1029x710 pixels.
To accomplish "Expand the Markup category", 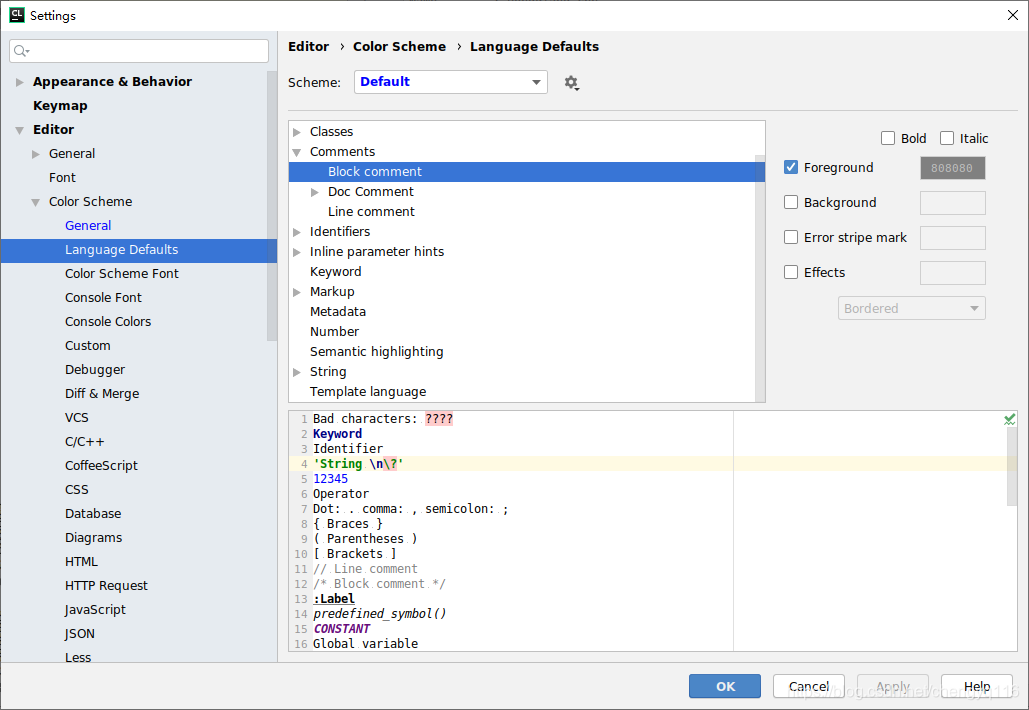I will click(x=297, y=292).
